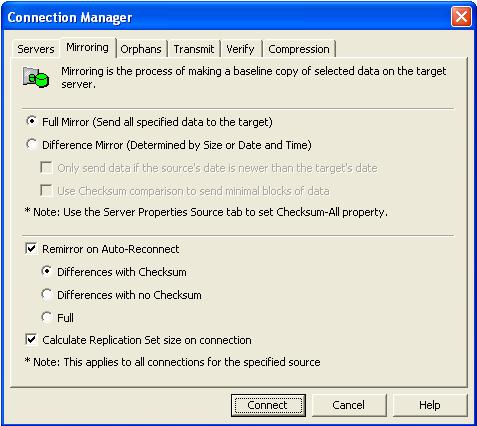Select the Mirroring tab
Viewport: 477px width, 426px height.
coord(87,47)
